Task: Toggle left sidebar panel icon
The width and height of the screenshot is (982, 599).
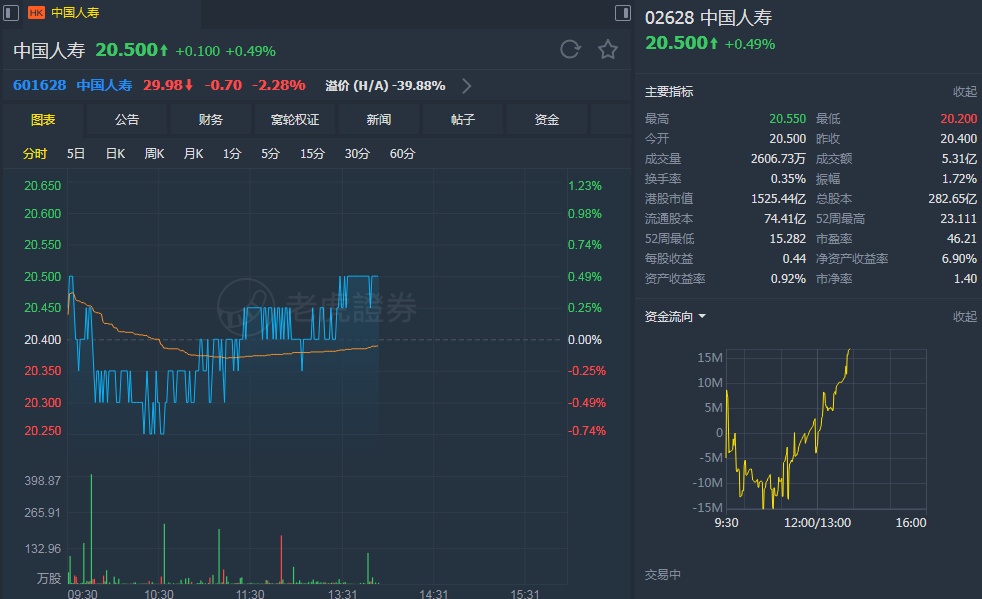Action: pyautogui.click(x=11, y=13)
